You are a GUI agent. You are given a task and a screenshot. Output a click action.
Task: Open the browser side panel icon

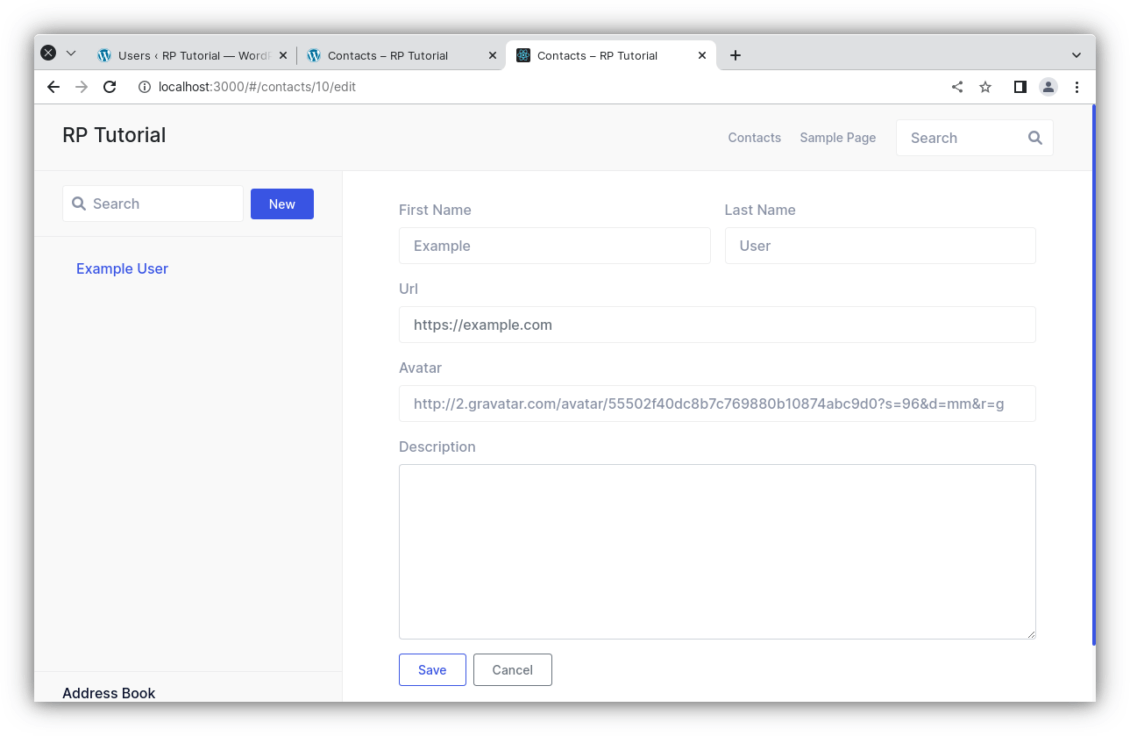point(1020,87)
